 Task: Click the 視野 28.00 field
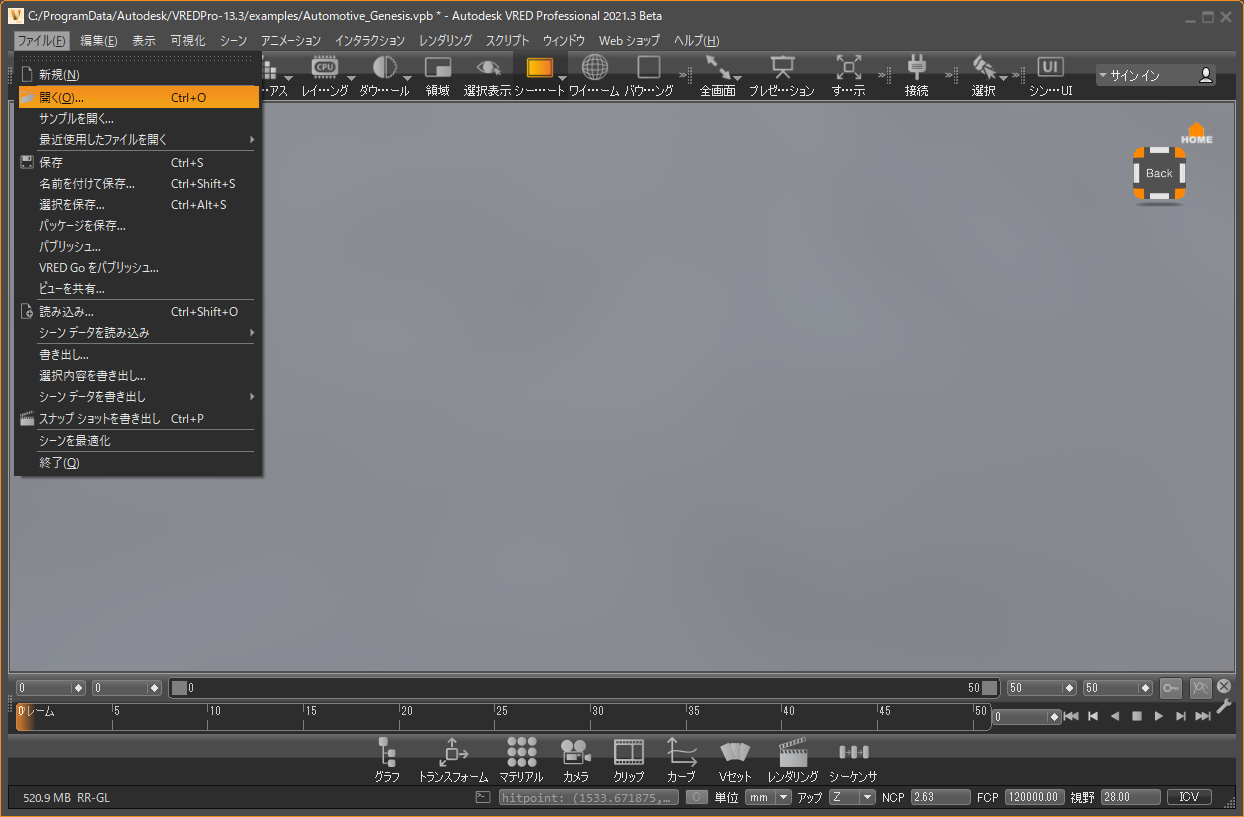(1130, 797)
